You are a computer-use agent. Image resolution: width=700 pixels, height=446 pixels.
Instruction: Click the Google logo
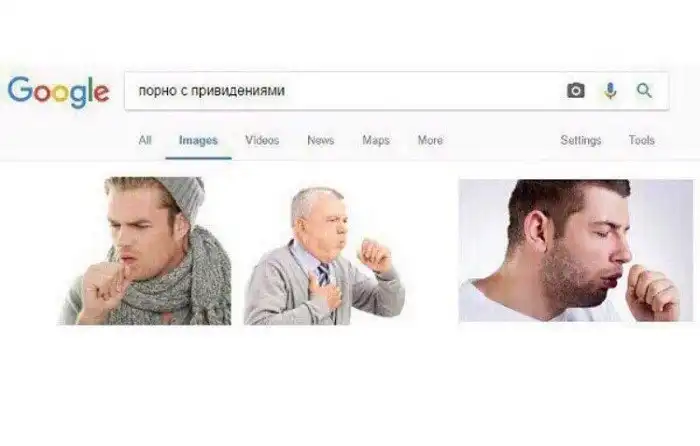click(58, 92)
